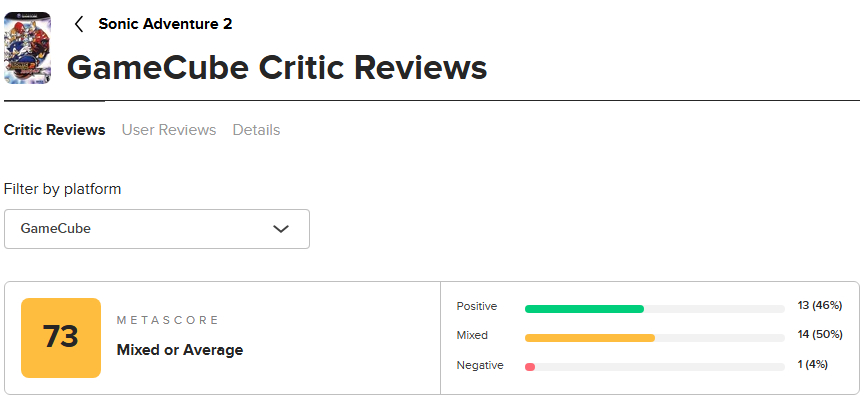
Task: Open the Sonic Adventure 2 cover thumbnail
Action: (x=27, y=49)
